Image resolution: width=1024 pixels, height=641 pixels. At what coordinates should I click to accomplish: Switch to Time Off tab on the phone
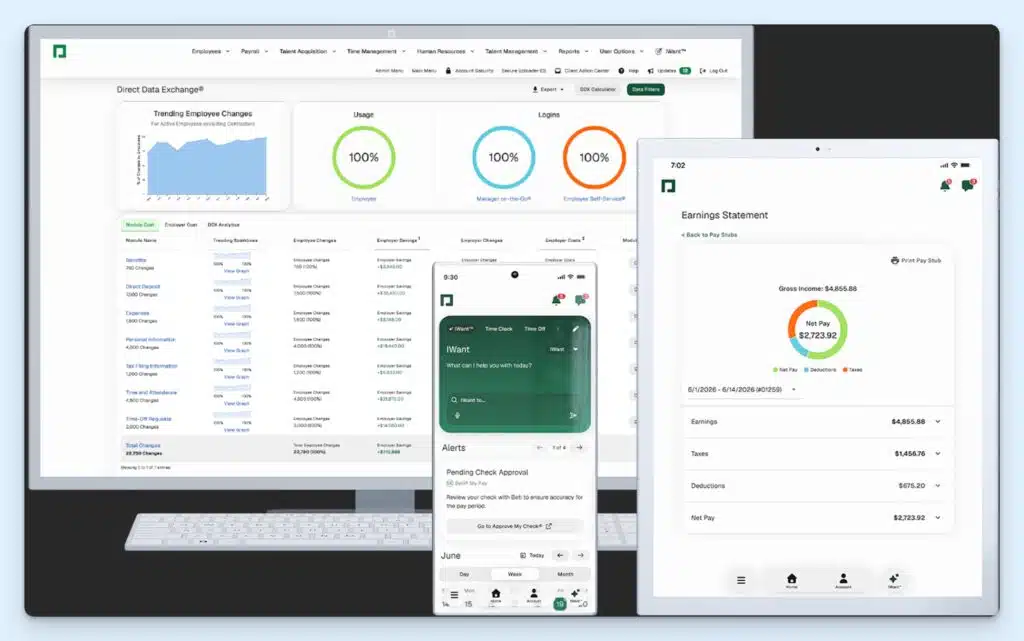[x=534, y=329]
